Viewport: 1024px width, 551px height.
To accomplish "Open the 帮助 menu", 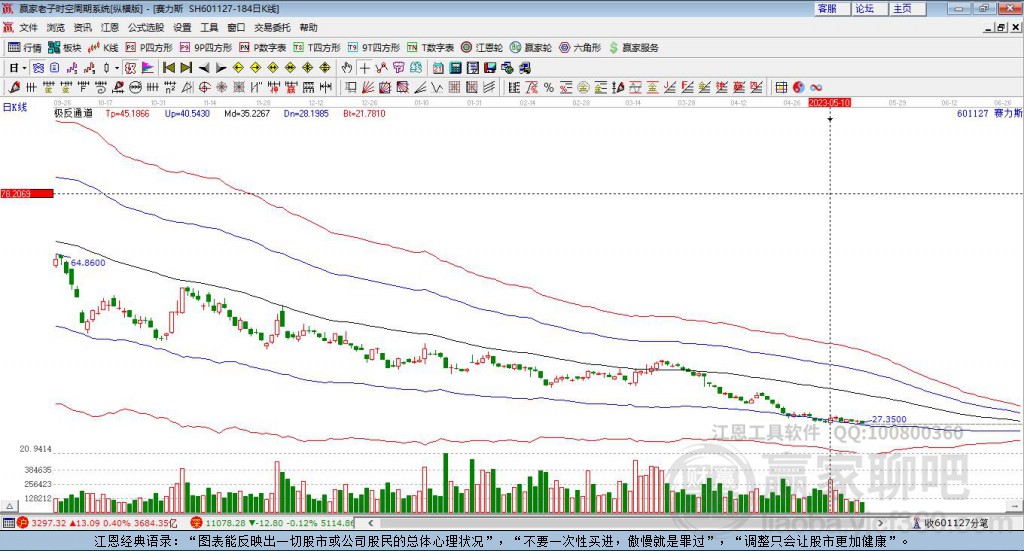I will click(308, 27).
